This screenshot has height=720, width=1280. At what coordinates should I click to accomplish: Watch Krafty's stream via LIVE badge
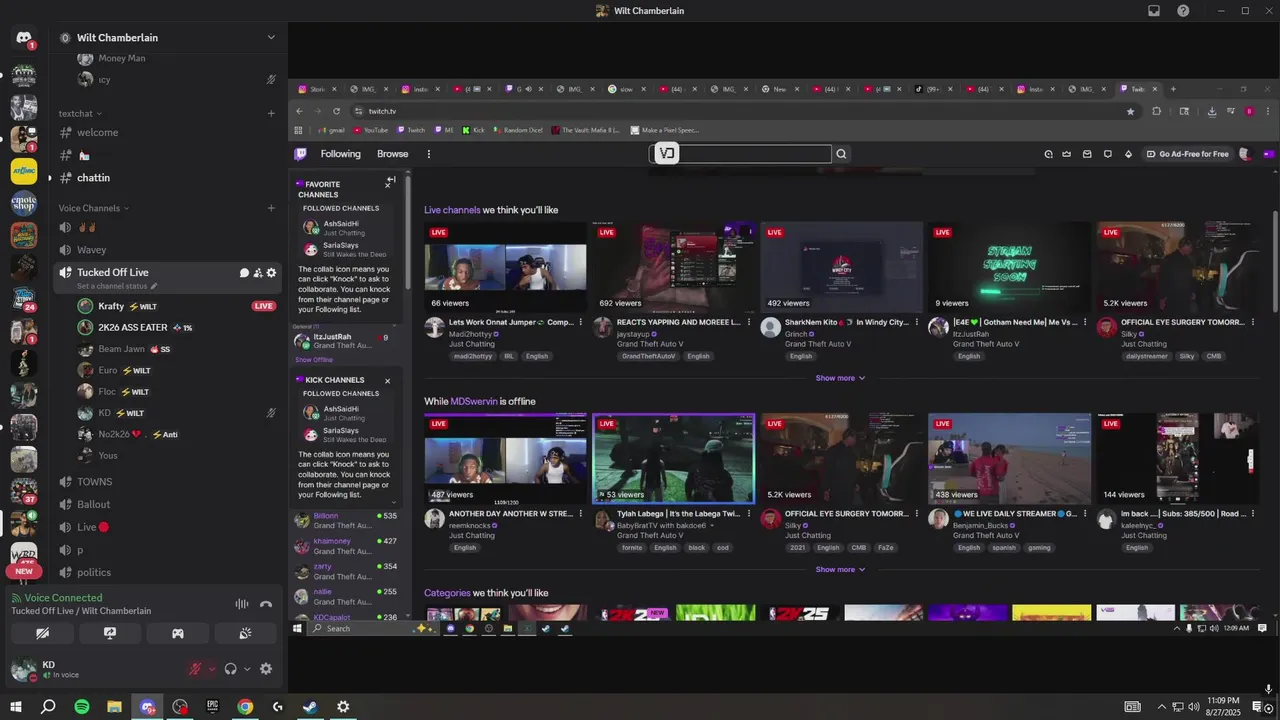(x=264, y=306)
